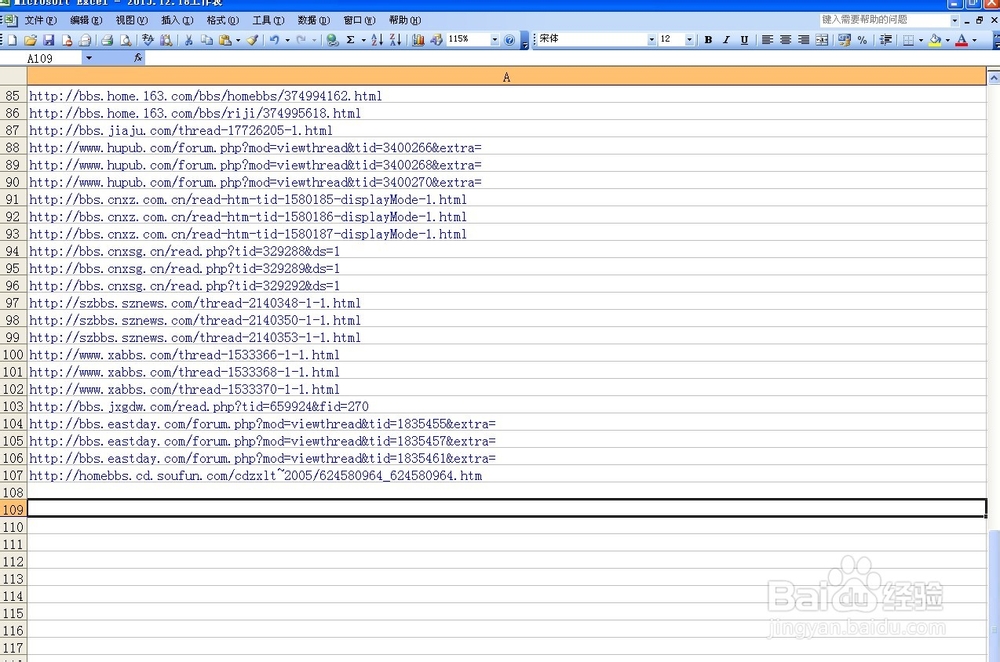
Task: Click the Fill Color paint bucket icon
Action: click(935, 40)
